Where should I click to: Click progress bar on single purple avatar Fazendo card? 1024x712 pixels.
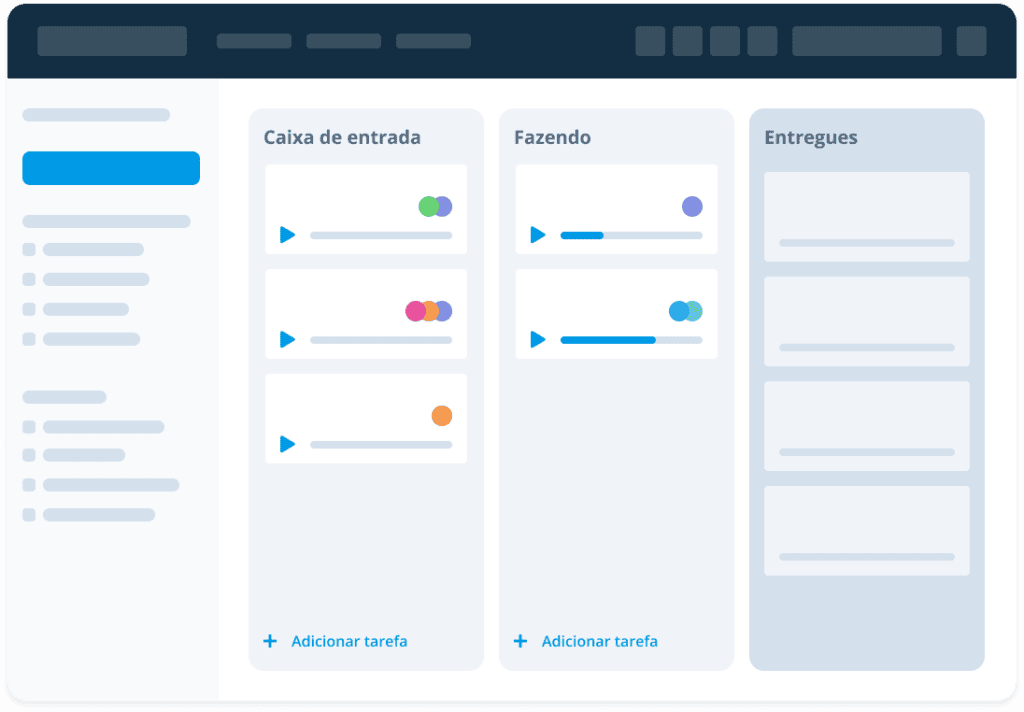(632, 235)
